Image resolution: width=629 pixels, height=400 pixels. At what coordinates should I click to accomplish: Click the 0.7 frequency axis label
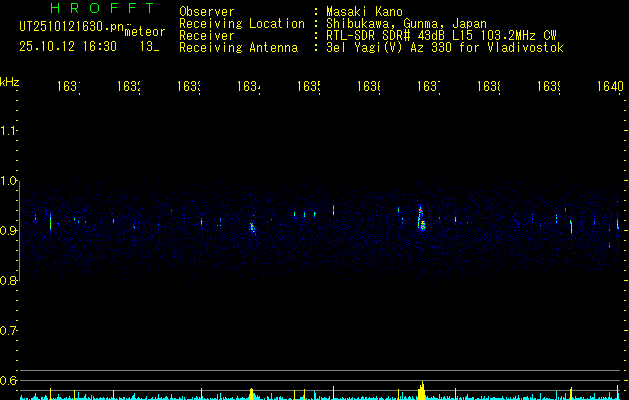coord(8,331)
